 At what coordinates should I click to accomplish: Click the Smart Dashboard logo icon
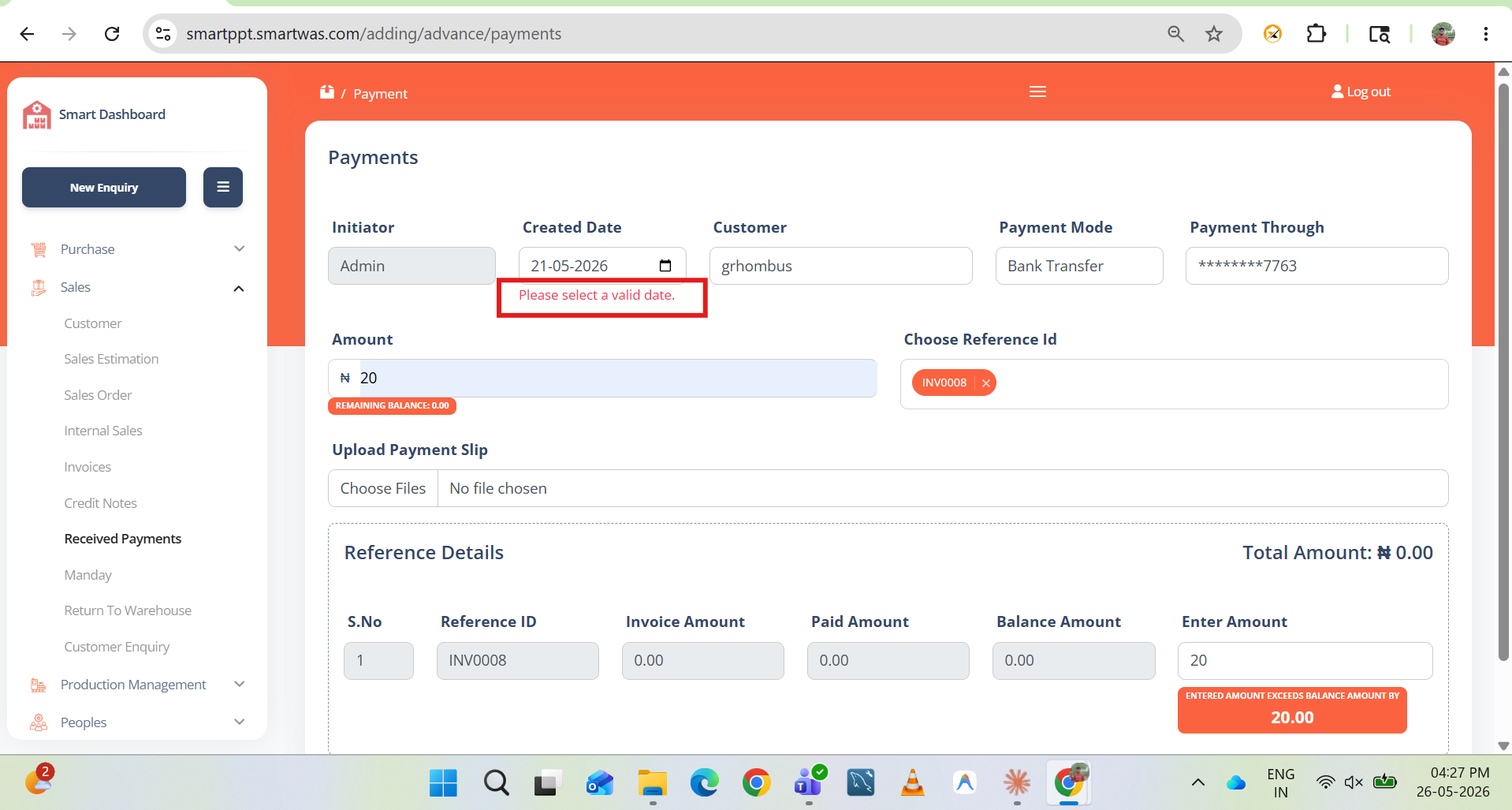click(x=36, y=114)
